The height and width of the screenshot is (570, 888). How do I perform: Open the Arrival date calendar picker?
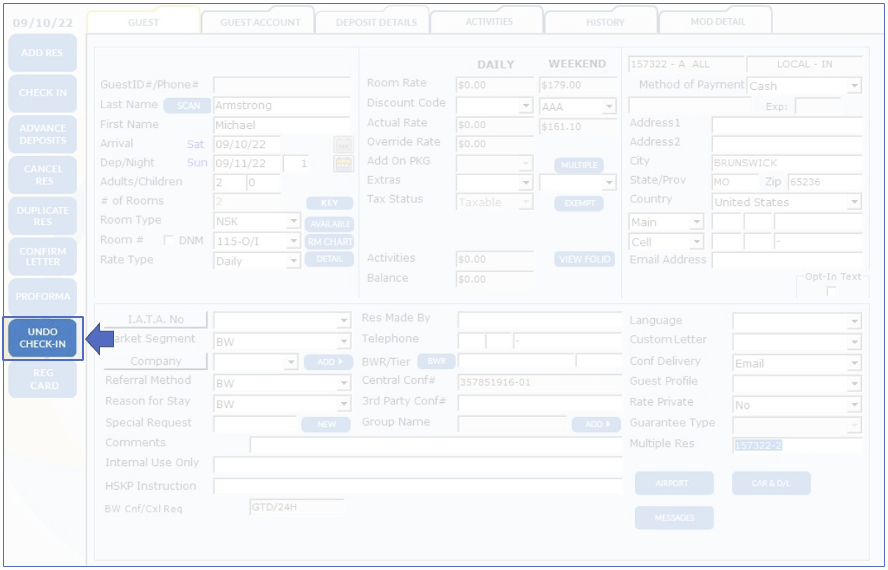pyautogui.click(x=343, y=144)
